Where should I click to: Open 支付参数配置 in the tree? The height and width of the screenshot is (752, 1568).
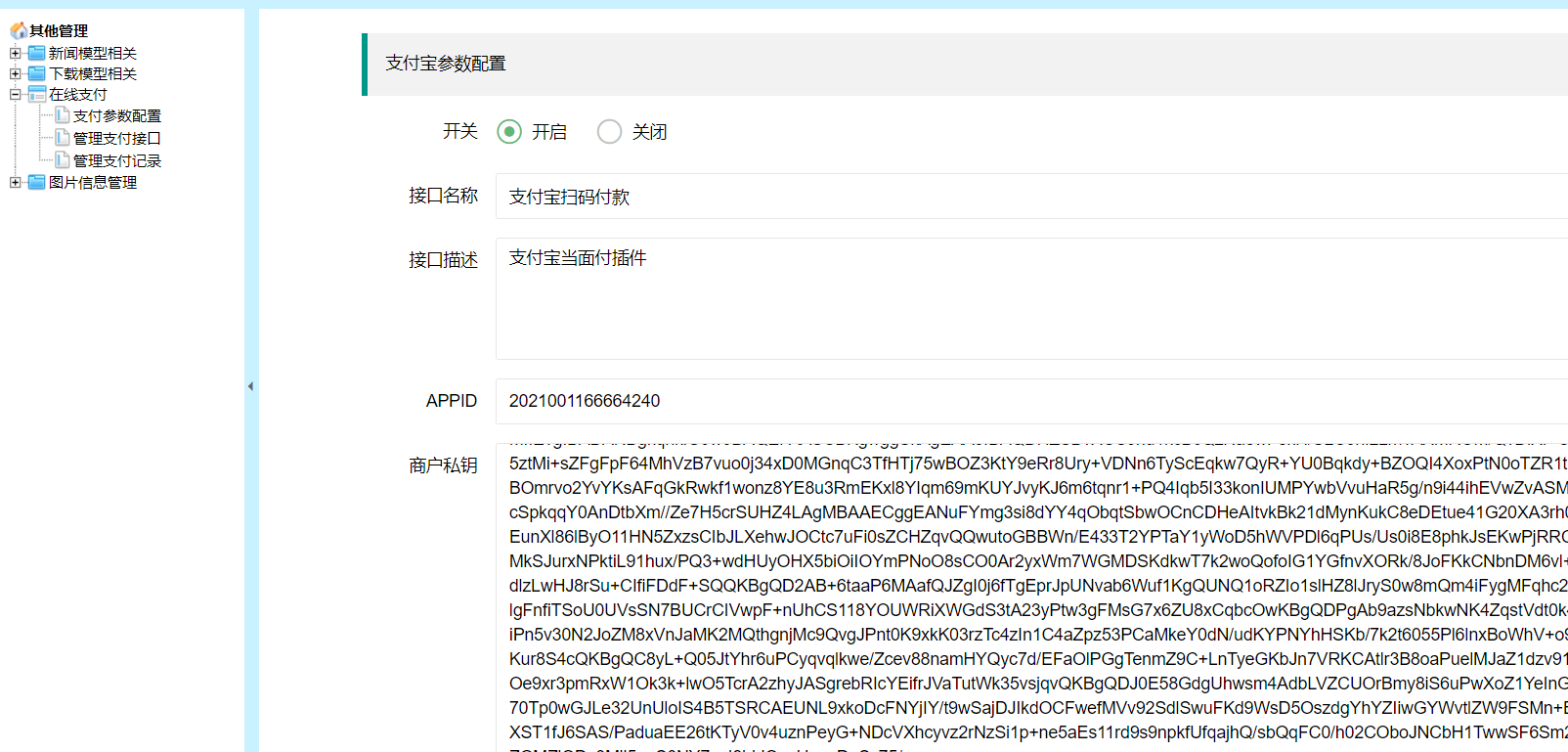click(x=117, y=115)
